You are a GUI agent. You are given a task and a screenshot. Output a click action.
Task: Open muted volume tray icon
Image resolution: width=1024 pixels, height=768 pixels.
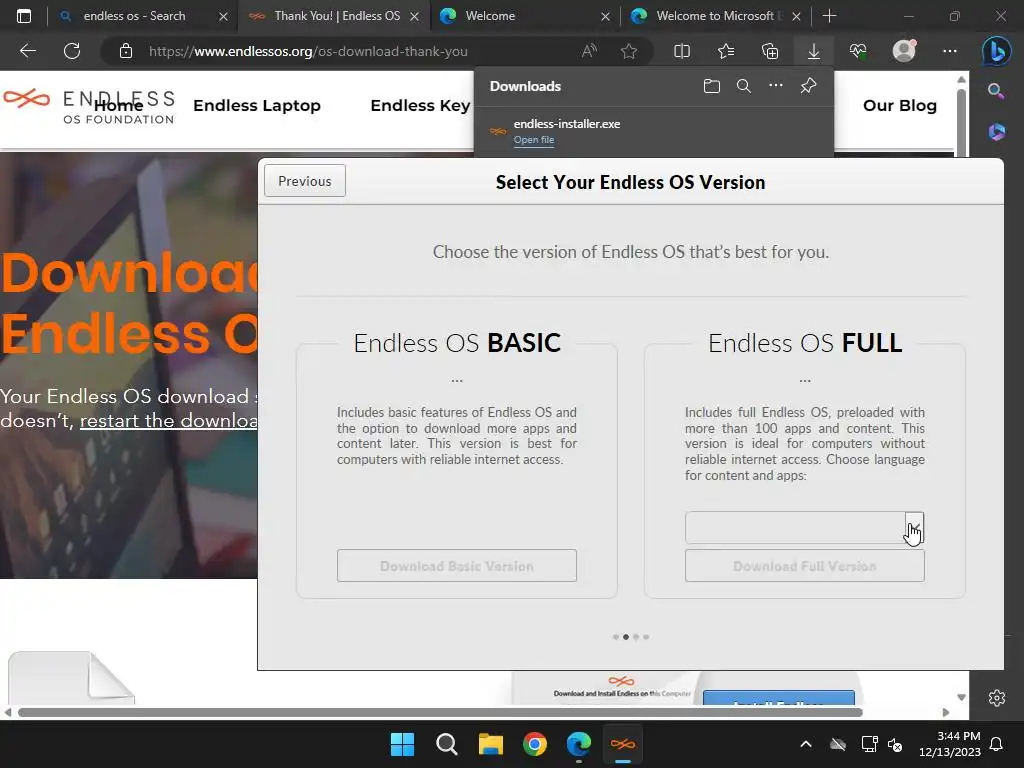coord(895,744)
